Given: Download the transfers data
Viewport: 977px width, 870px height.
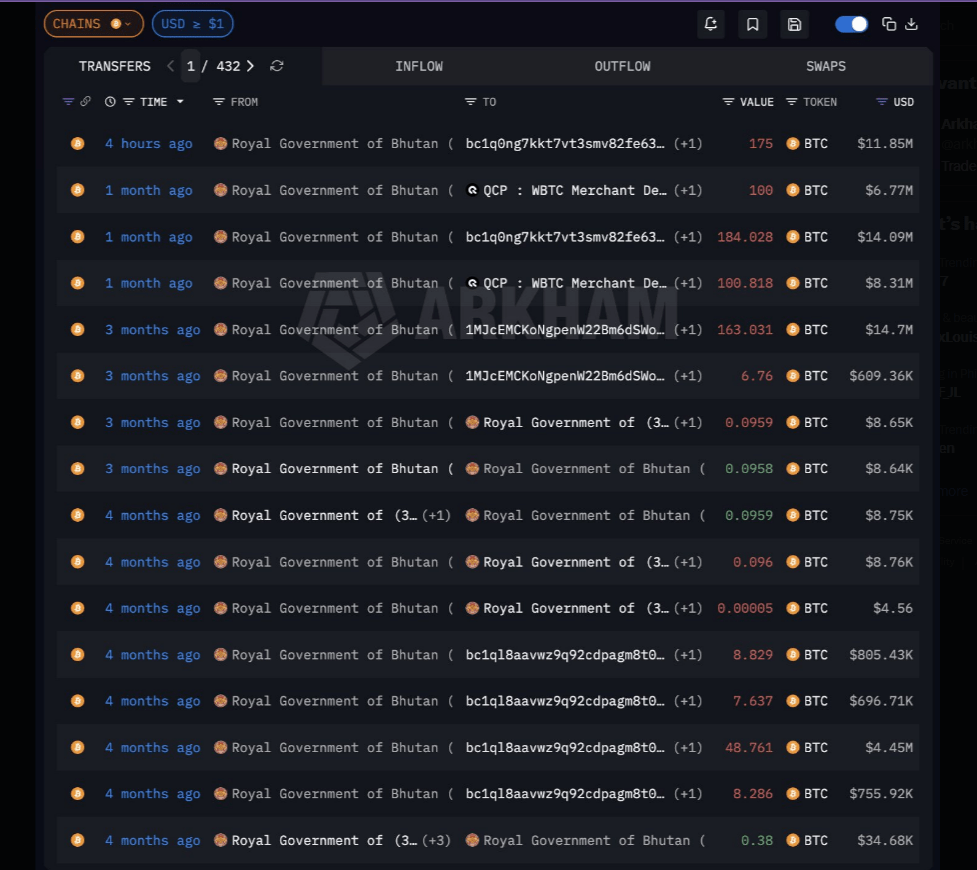Looking at the screenshot, I should pyautogui.click(x=913, y=23).
